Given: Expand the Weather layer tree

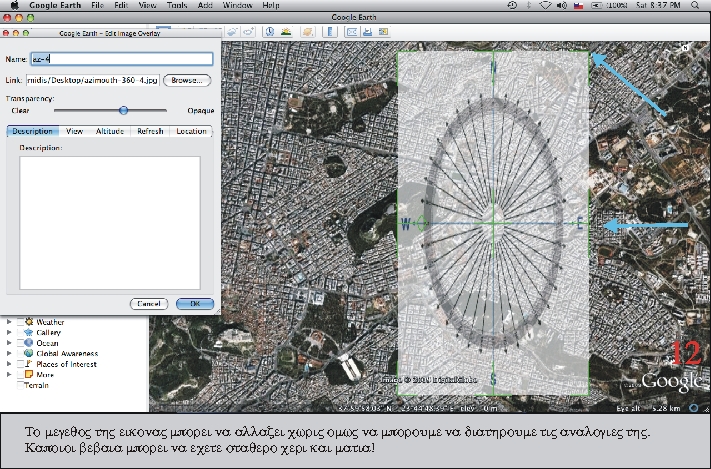Looking at the screenshot, I should click(x=9, y=322).
